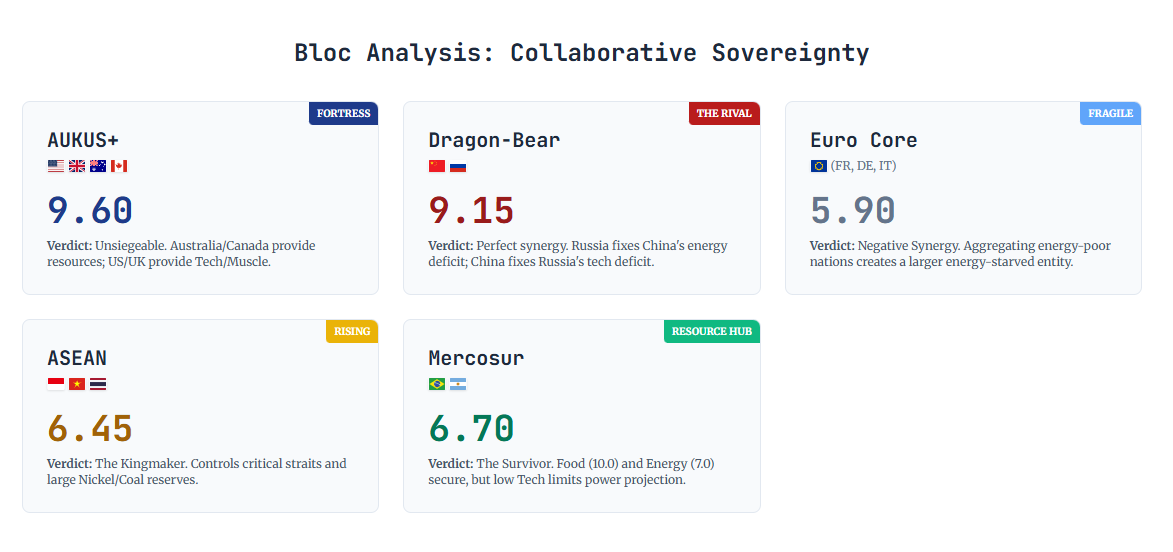Click the Argentina flag icon
The width and height of the screenshot is (1173, 552).
click(x=458, y=384)
